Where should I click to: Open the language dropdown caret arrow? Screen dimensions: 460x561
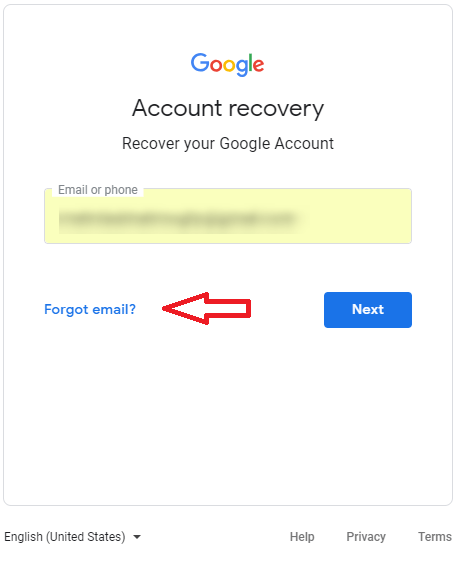tap(137, 537)
